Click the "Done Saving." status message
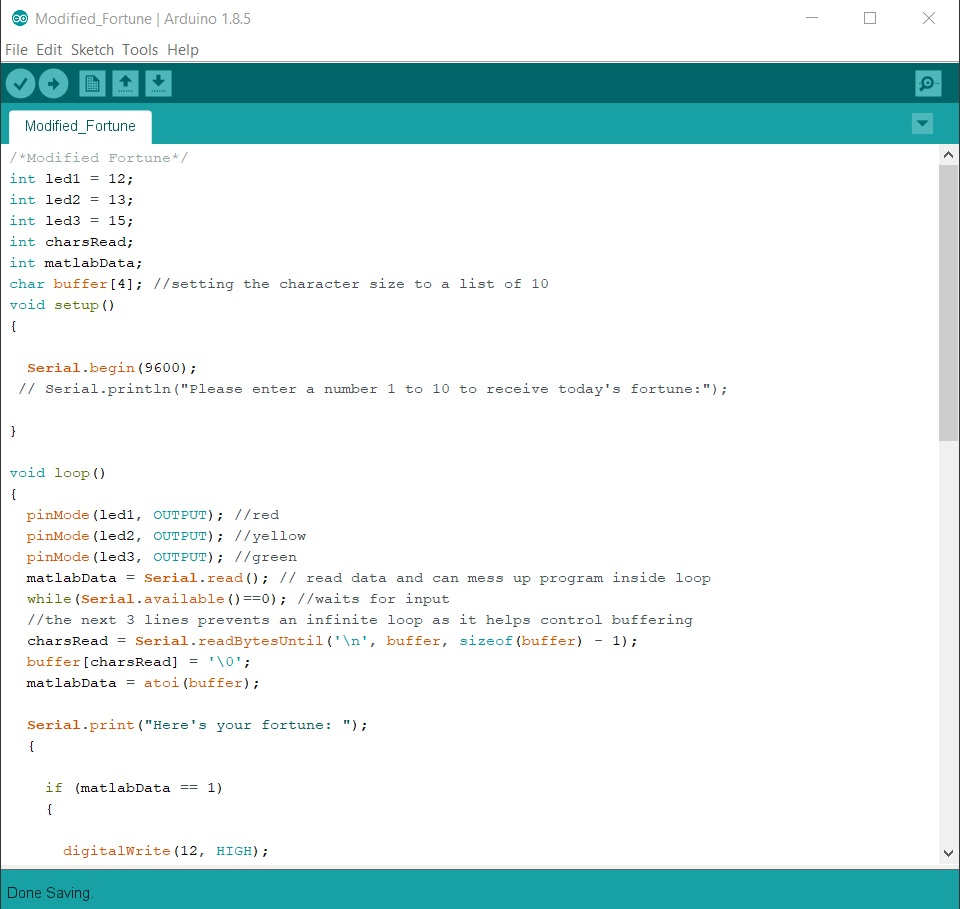 (x=50, y=893)
